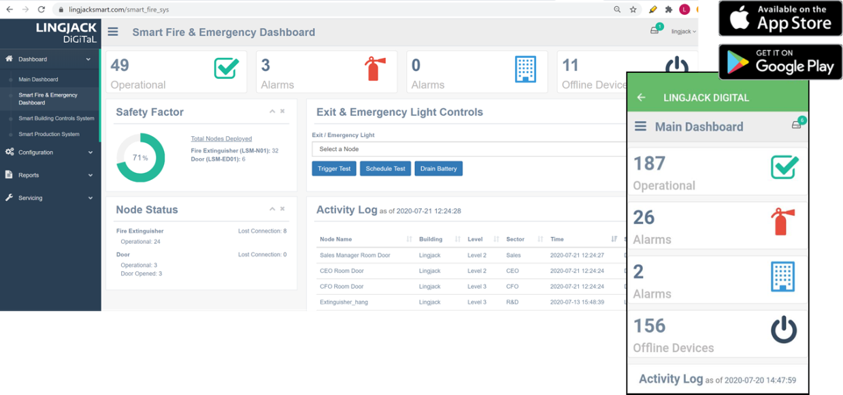Expand the Configuration sidebar menu
The height and width of the screenshot is (395, 843).
pos(50,153)
